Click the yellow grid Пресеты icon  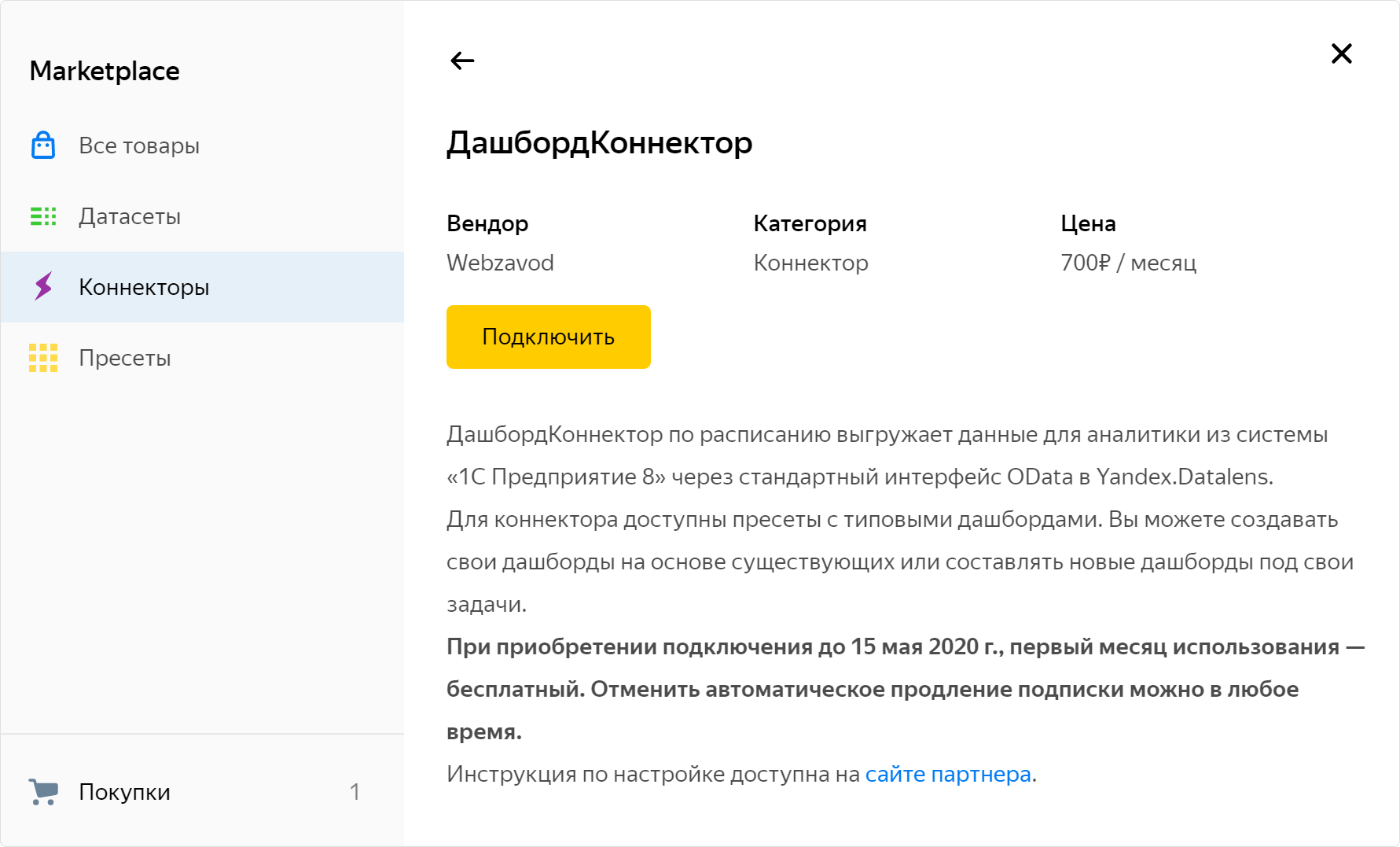pos(43,358)
